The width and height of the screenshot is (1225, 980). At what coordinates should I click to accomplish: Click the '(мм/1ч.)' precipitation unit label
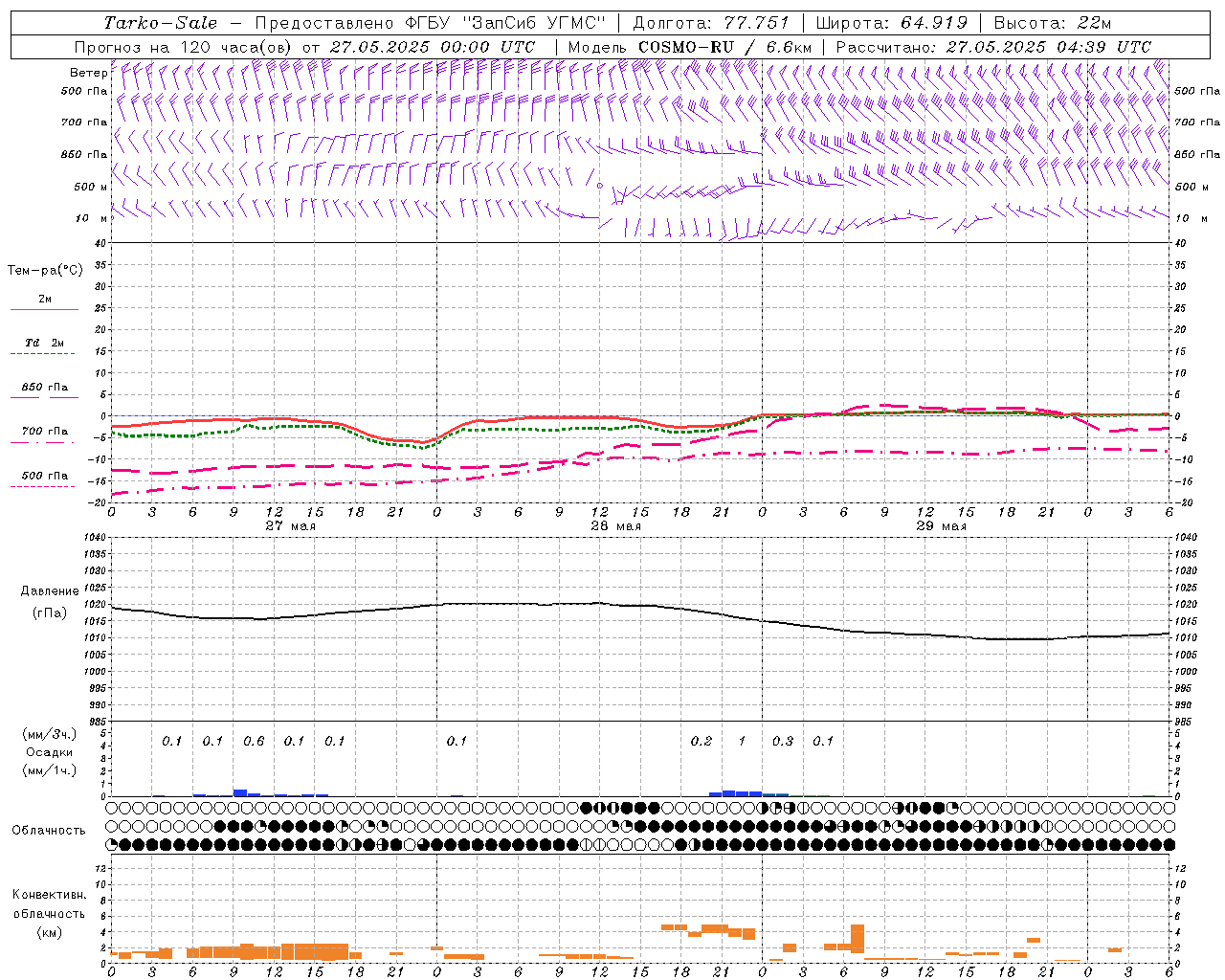pyautogui.click(x=49, y=770)
